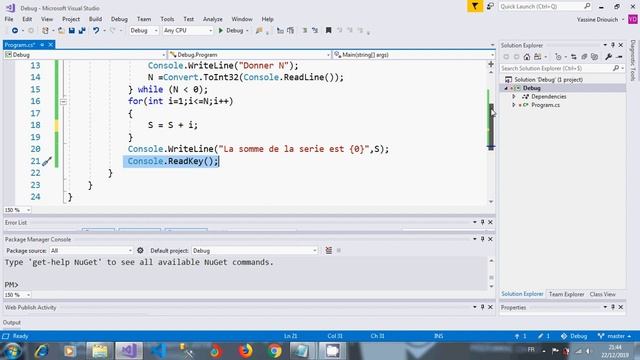Open the Windows Start button
Viewport: 640px width, 360px height.
coord(12,351)
